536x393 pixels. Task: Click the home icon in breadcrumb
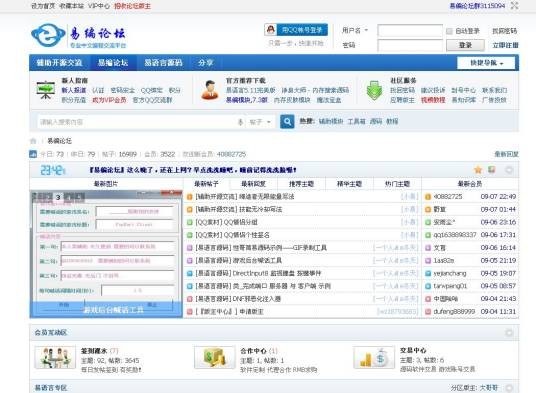(34, 141)
